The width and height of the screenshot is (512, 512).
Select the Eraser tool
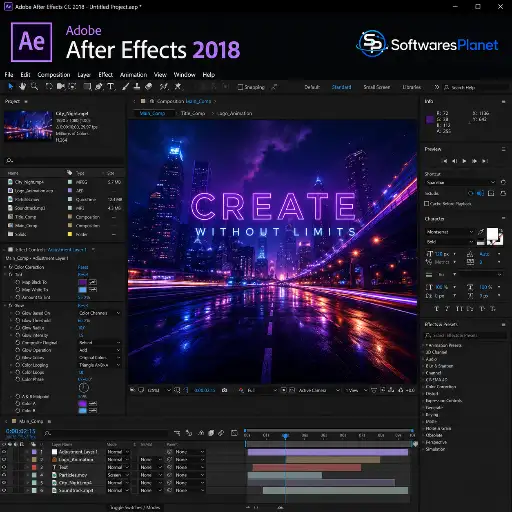click(149, 87)
